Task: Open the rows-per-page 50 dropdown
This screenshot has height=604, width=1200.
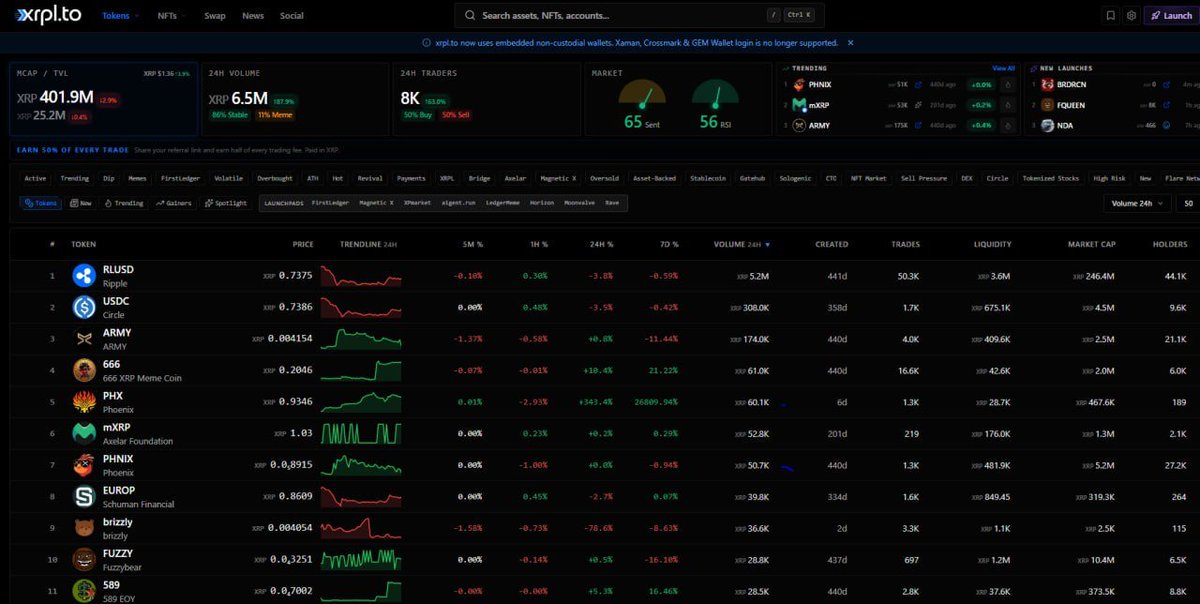Action: [1188, 203]
